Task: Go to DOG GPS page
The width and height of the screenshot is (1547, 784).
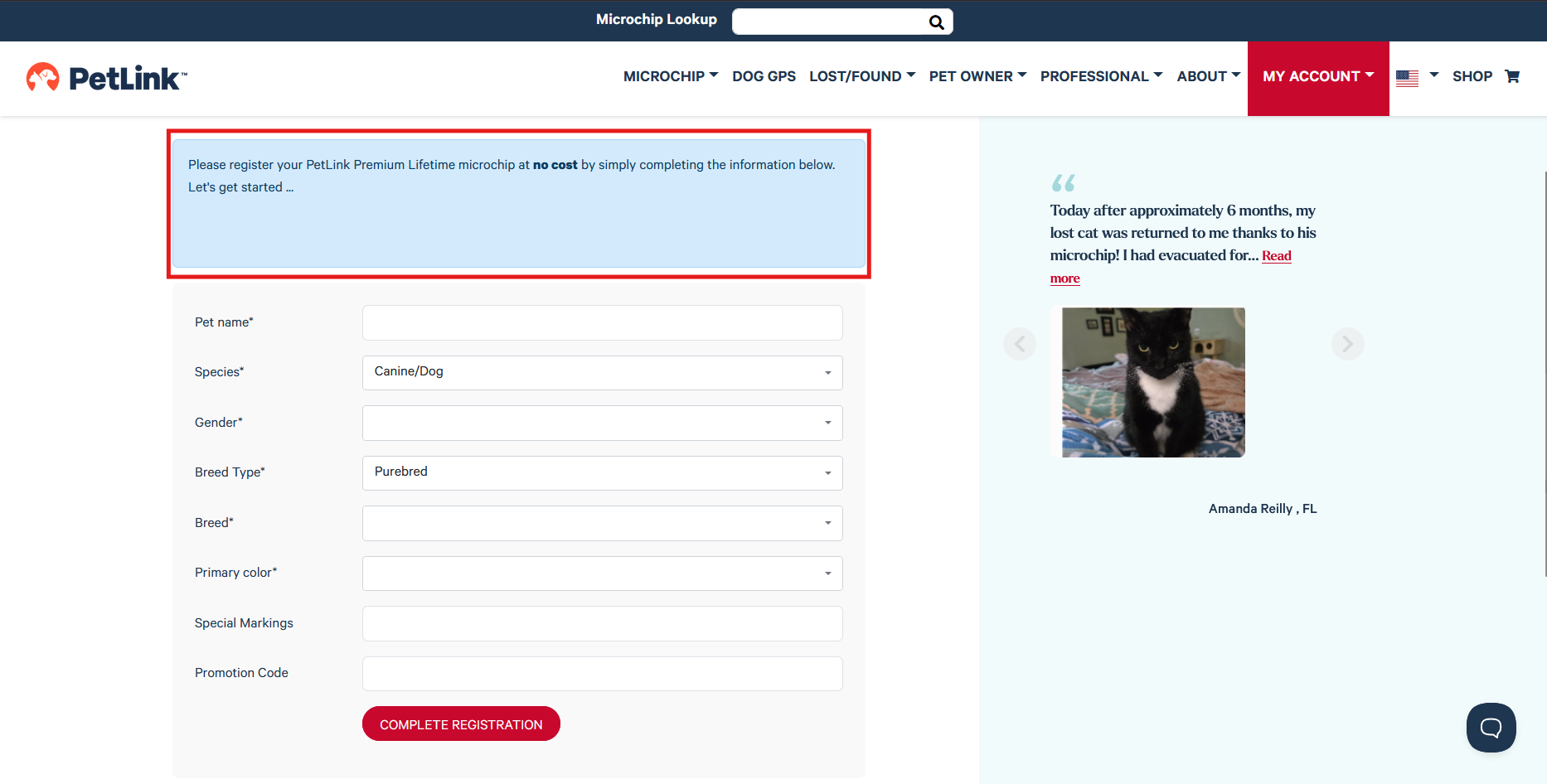Action: [x=764, y=76]
